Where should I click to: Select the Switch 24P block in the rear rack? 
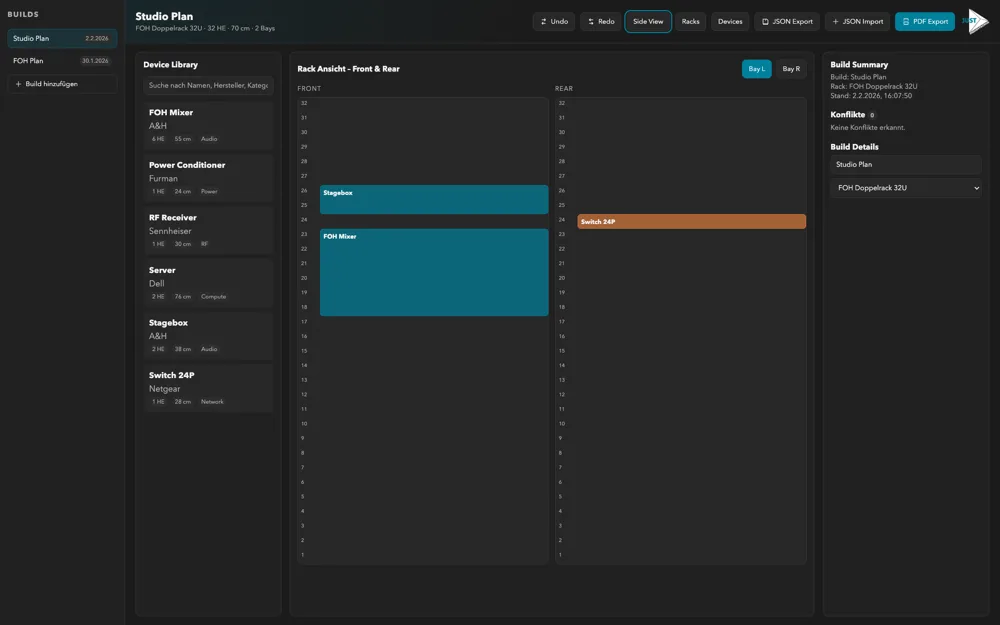(690, 220)
